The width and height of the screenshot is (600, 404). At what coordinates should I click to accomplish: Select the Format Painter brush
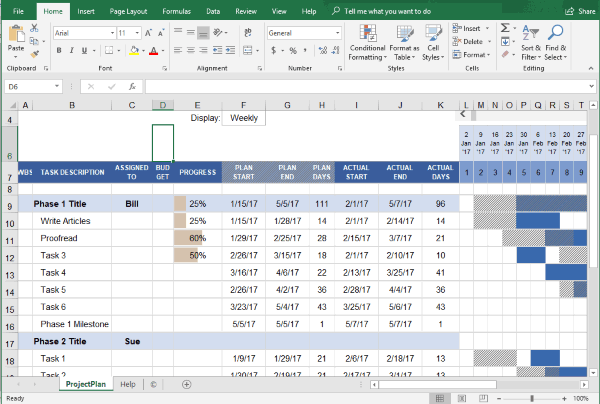pos(36,55)
